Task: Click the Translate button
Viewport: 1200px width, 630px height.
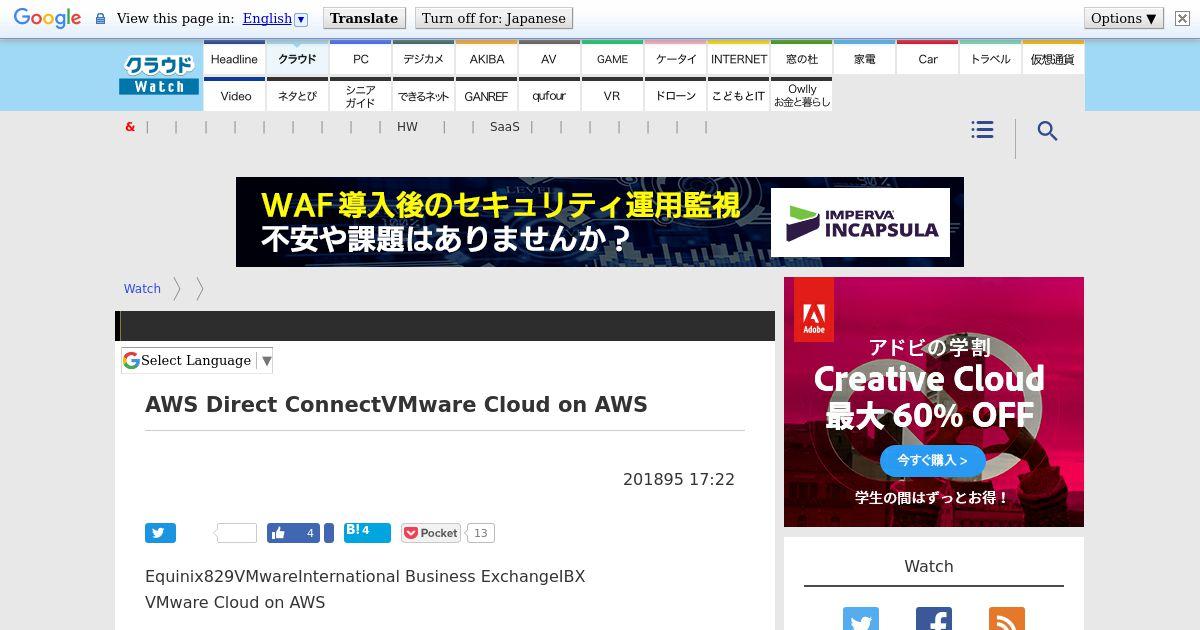Action: pyautogui.click(x=364, y=18)
